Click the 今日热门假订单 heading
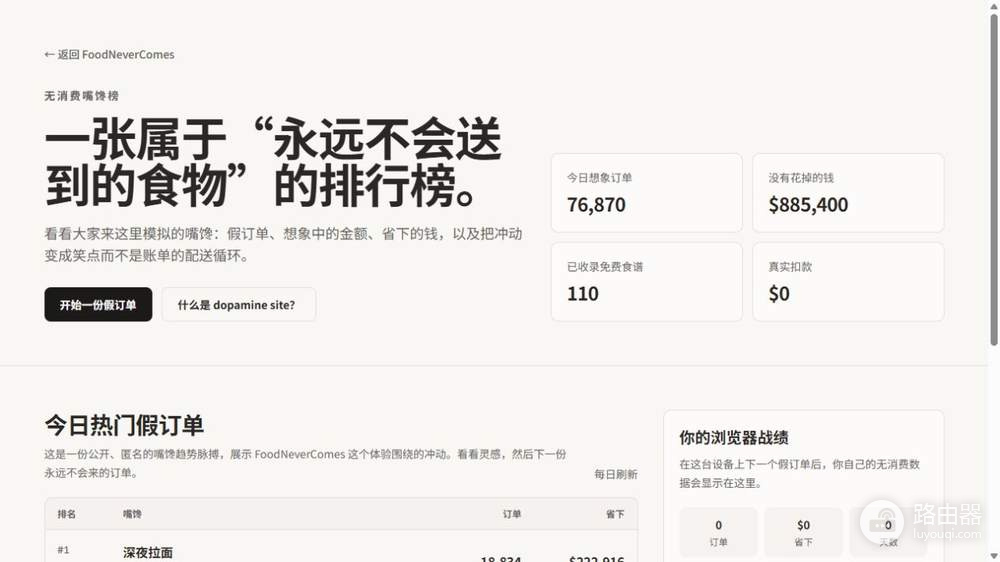Screen dimensions: 1000x562 124,425
